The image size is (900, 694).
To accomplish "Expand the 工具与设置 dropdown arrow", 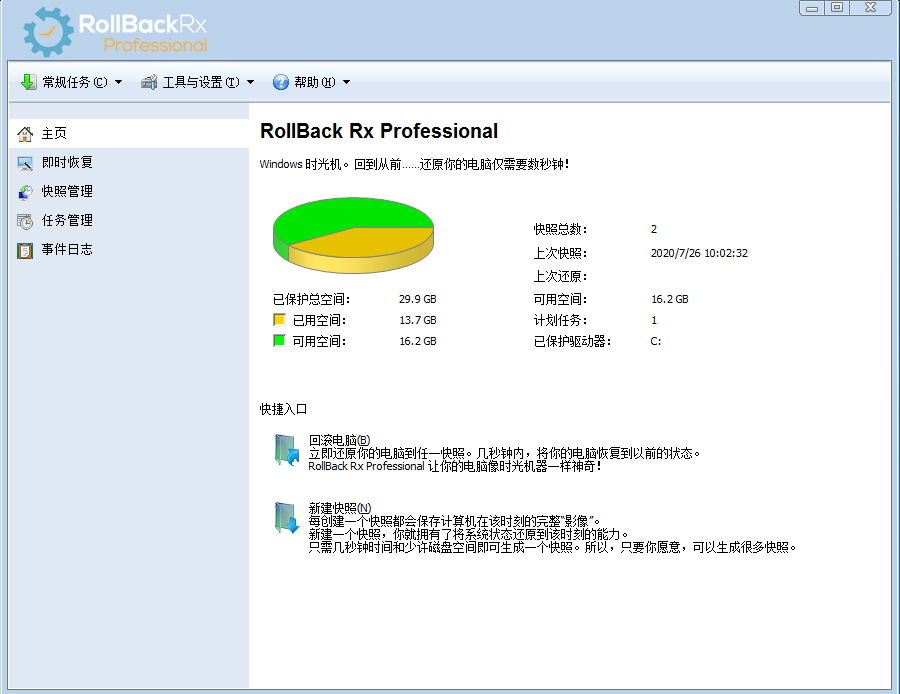I will (250, 83).
